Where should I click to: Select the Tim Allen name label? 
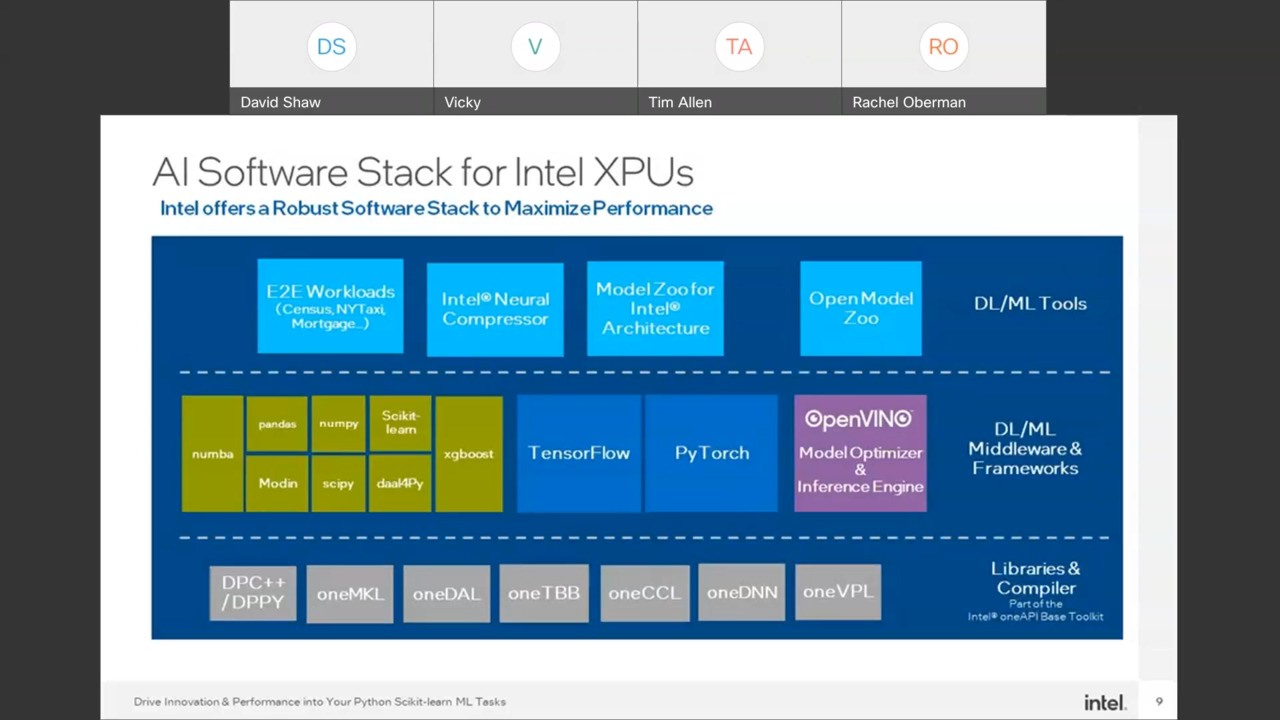(680, 102)
